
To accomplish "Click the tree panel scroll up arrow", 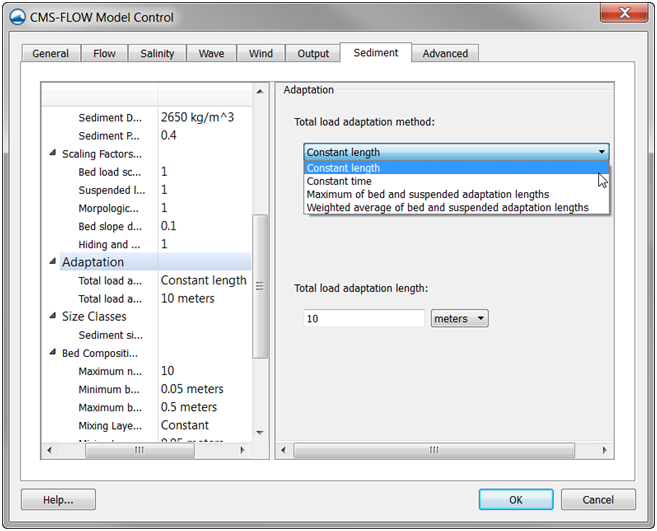I will pos(260,91).
